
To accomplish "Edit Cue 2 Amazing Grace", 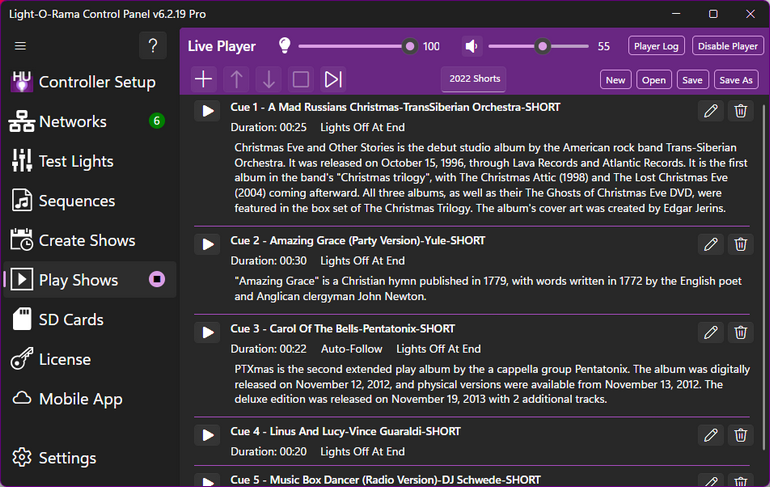I will 711,244.
